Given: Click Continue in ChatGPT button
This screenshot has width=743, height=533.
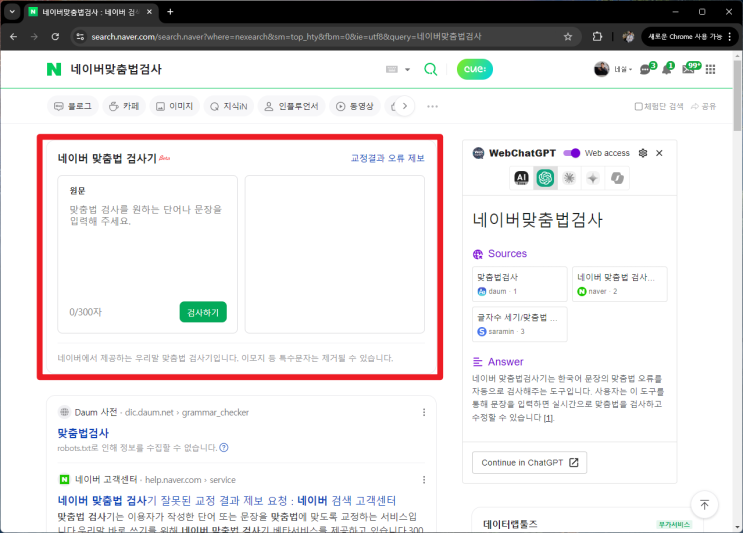Looking at the screenshot, I should pos(529,462).
